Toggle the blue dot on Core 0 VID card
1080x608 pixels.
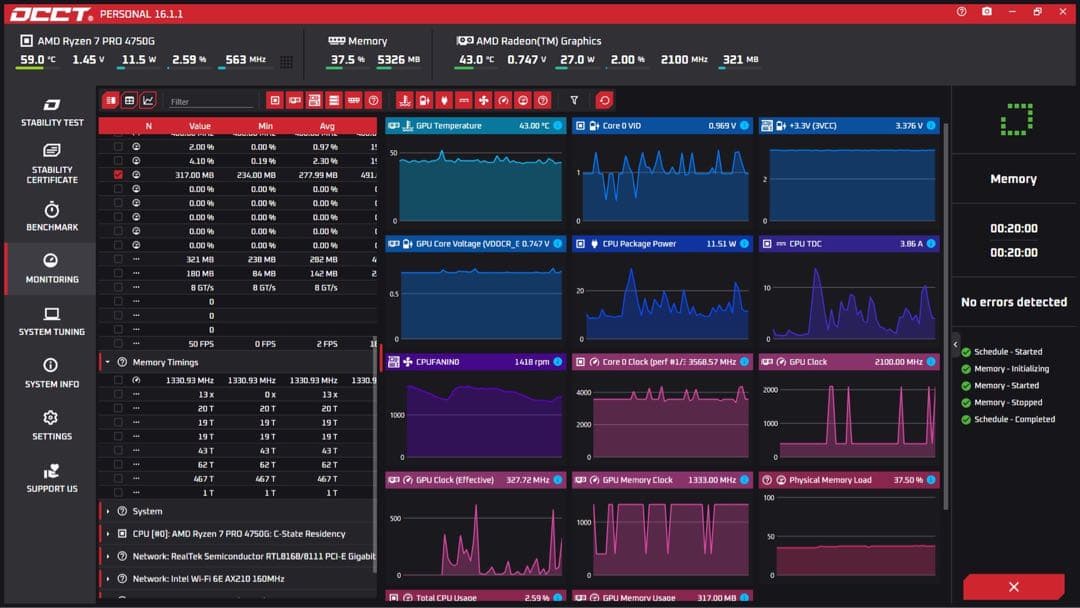pos(745,126)
